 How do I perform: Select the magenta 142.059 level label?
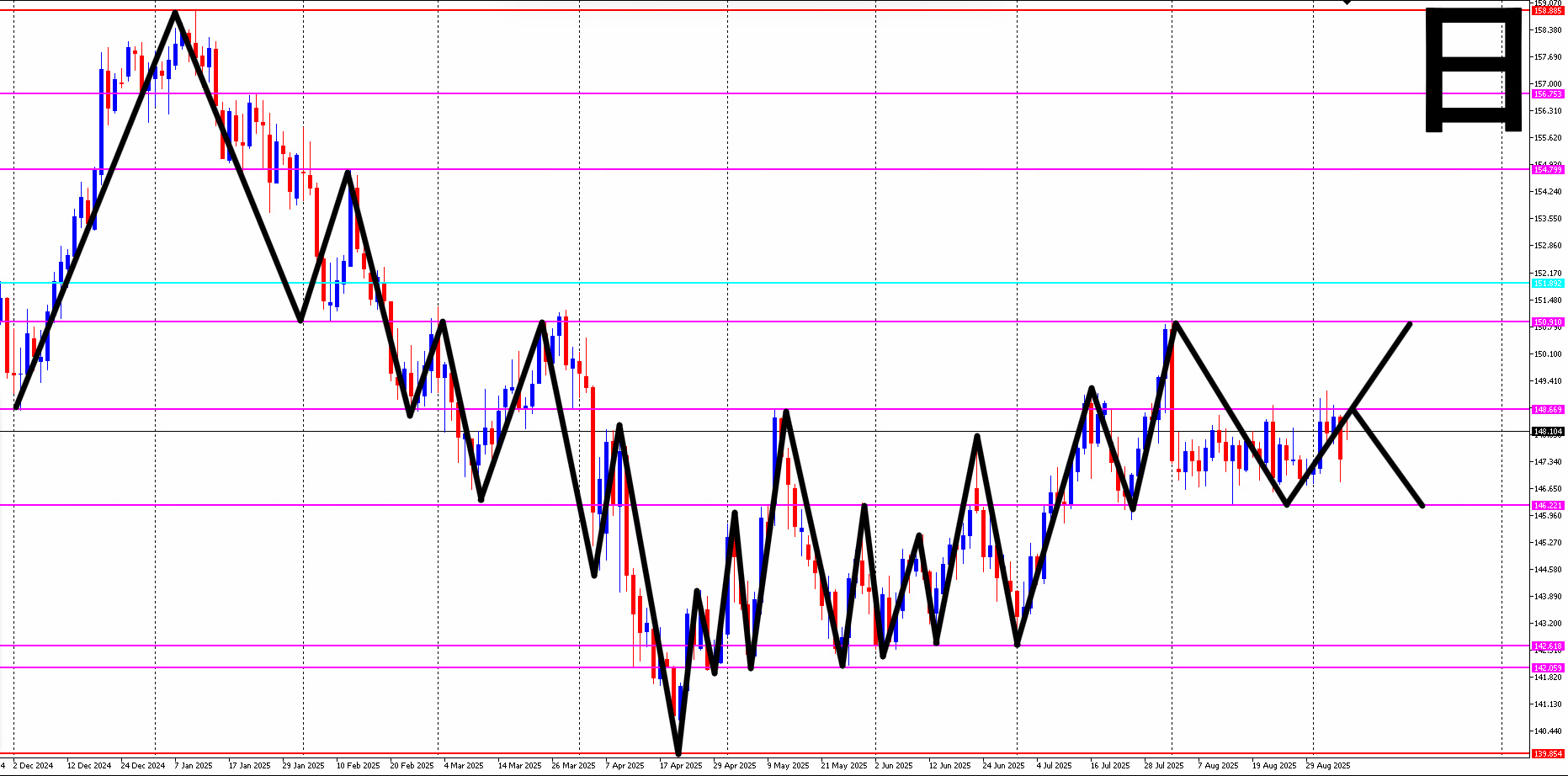click(x=1549, y=668)
